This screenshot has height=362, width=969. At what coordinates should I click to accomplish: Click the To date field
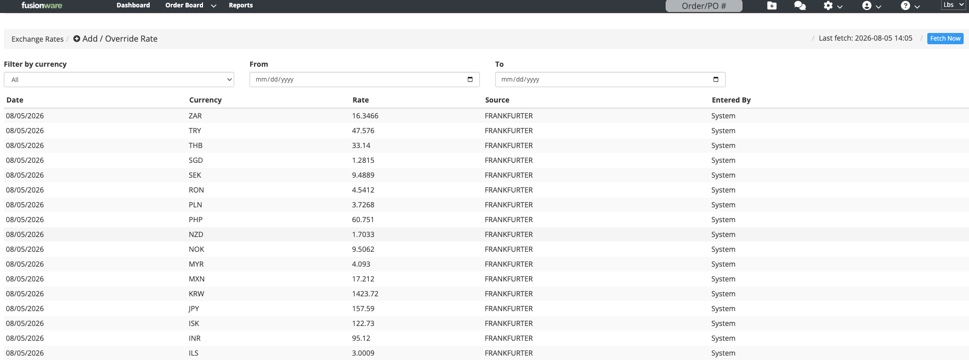(610, 80)
